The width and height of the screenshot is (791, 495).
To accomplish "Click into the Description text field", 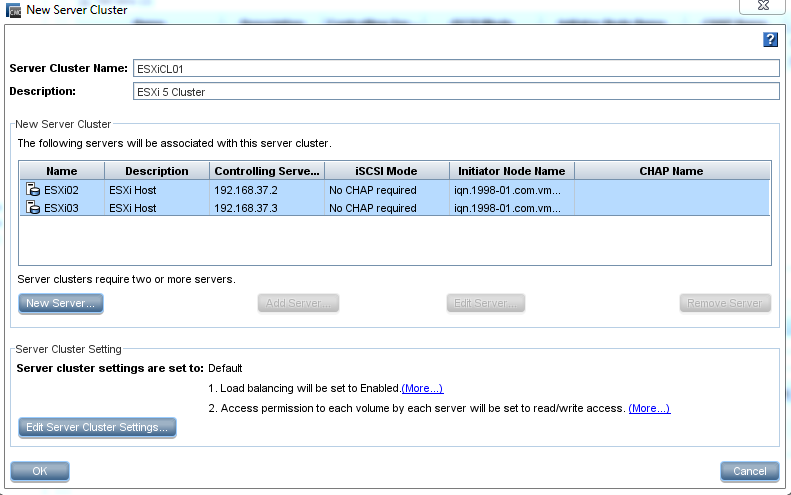I will pos(455,92).
